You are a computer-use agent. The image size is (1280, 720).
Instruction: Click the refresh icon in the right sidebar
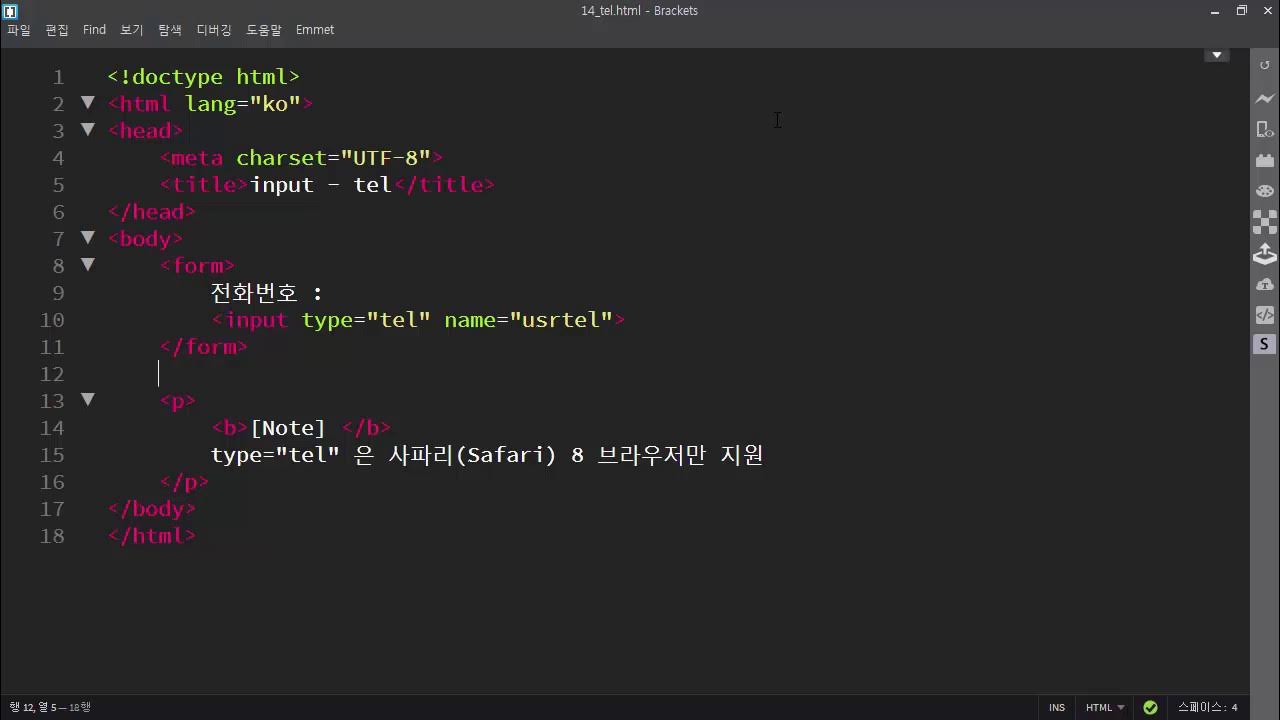[x=1265, y=65]
